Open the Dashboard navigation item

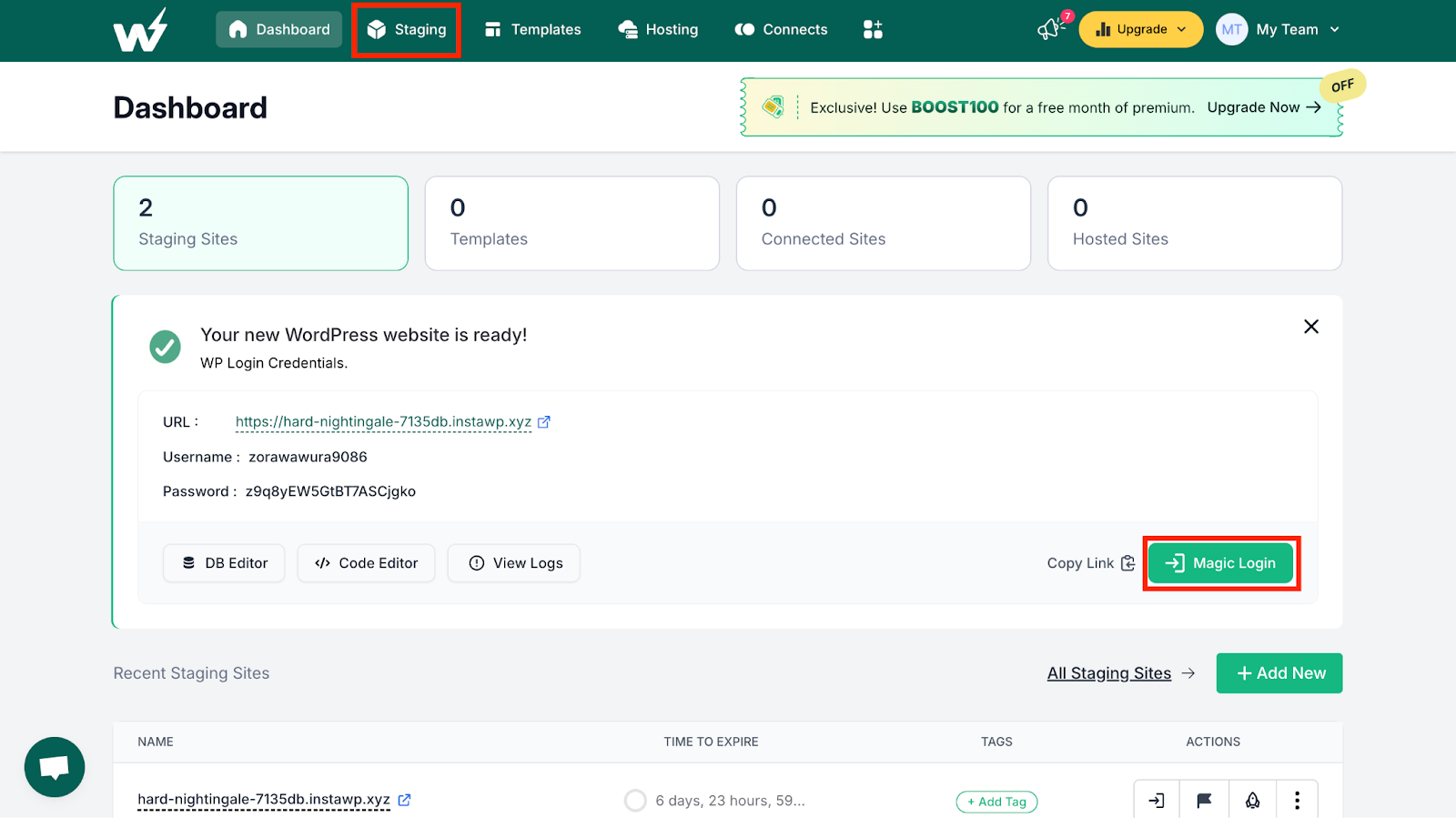278,29
